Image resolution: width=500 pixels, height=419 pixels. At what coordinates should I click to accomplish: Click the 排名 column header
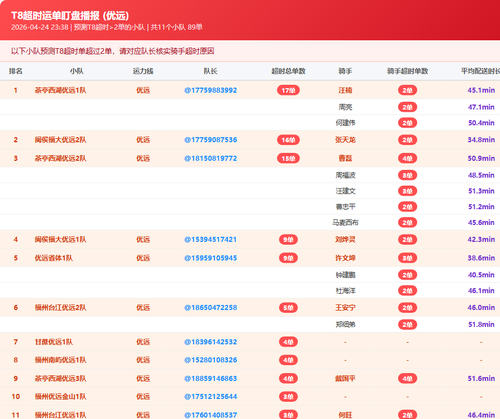[16, 71]
